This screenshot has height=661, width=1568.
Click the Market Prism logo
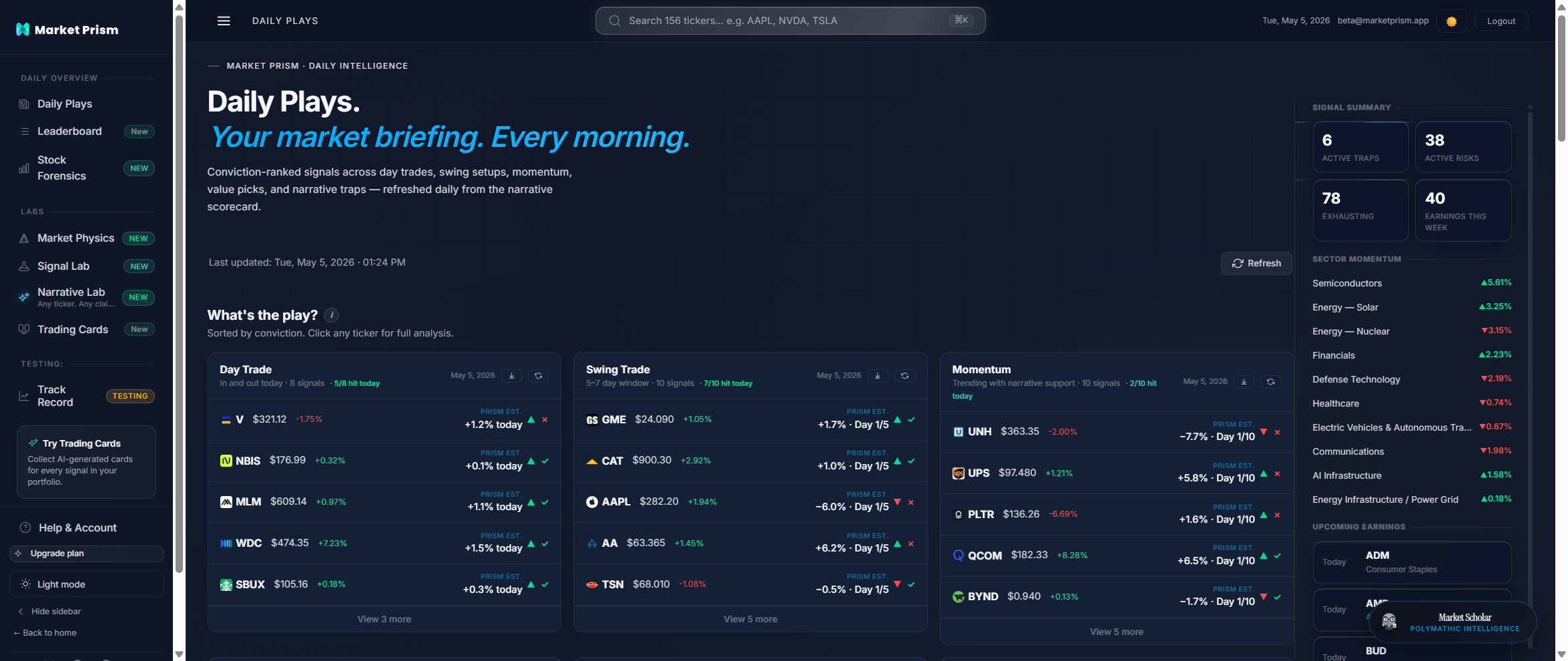point(67,29)
